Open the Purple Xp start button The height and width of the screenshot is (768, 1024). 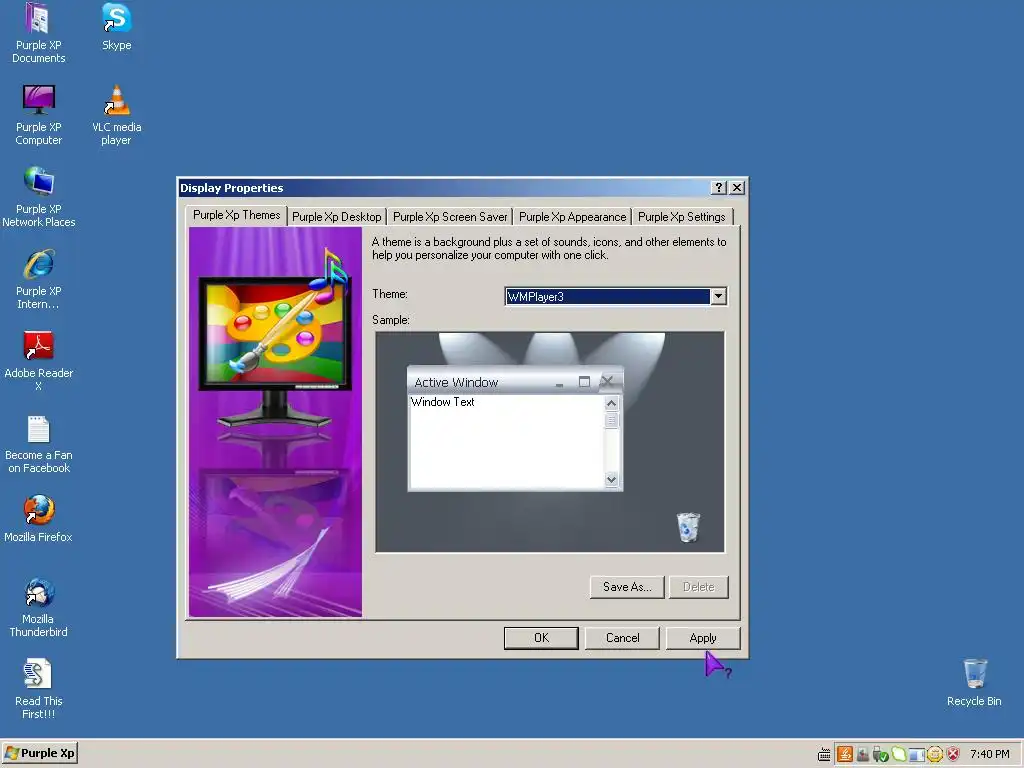pos(40,753)
